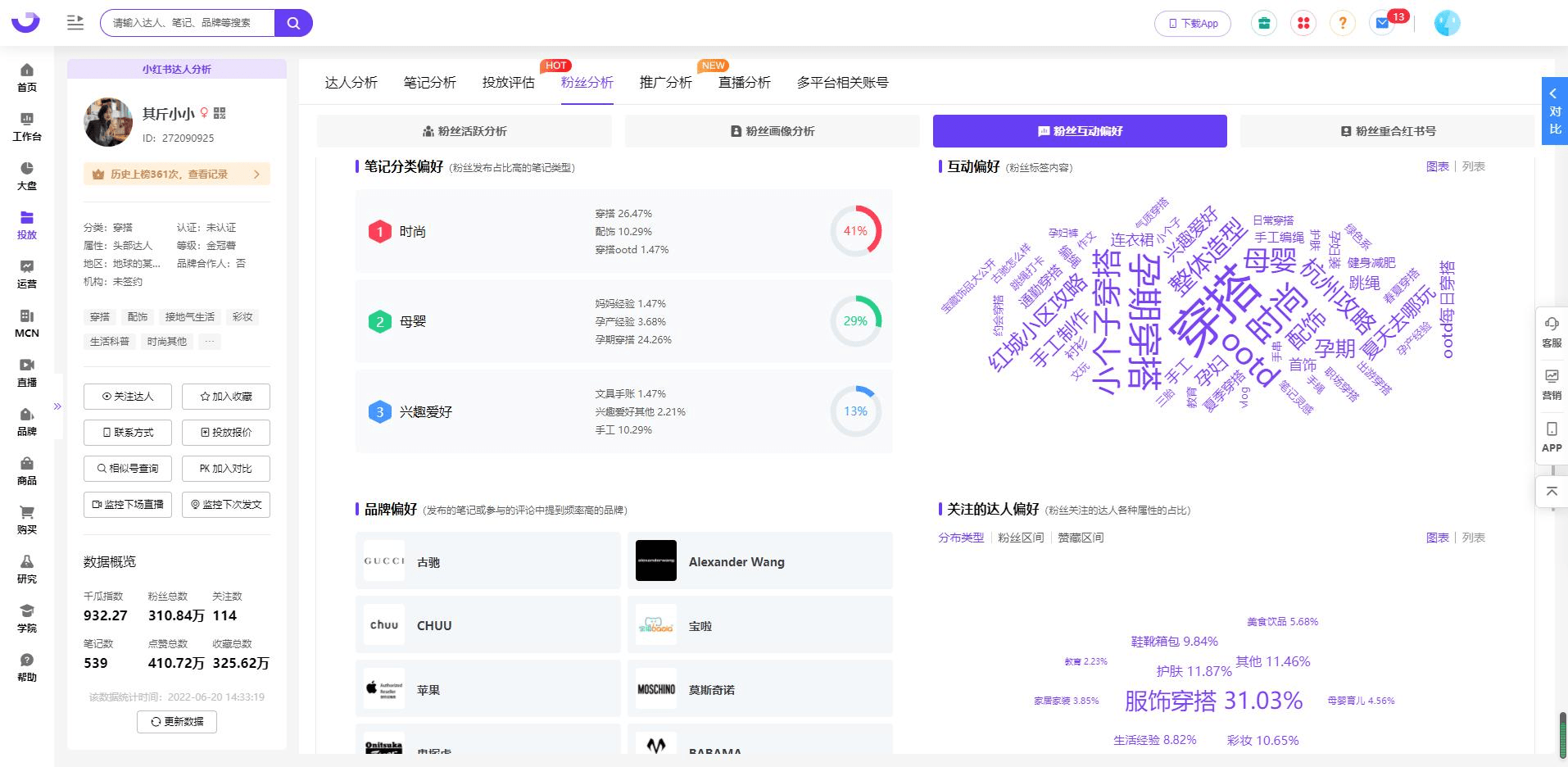
Task: Open 大盘 dashboard in sidebar
Action: 27,176
